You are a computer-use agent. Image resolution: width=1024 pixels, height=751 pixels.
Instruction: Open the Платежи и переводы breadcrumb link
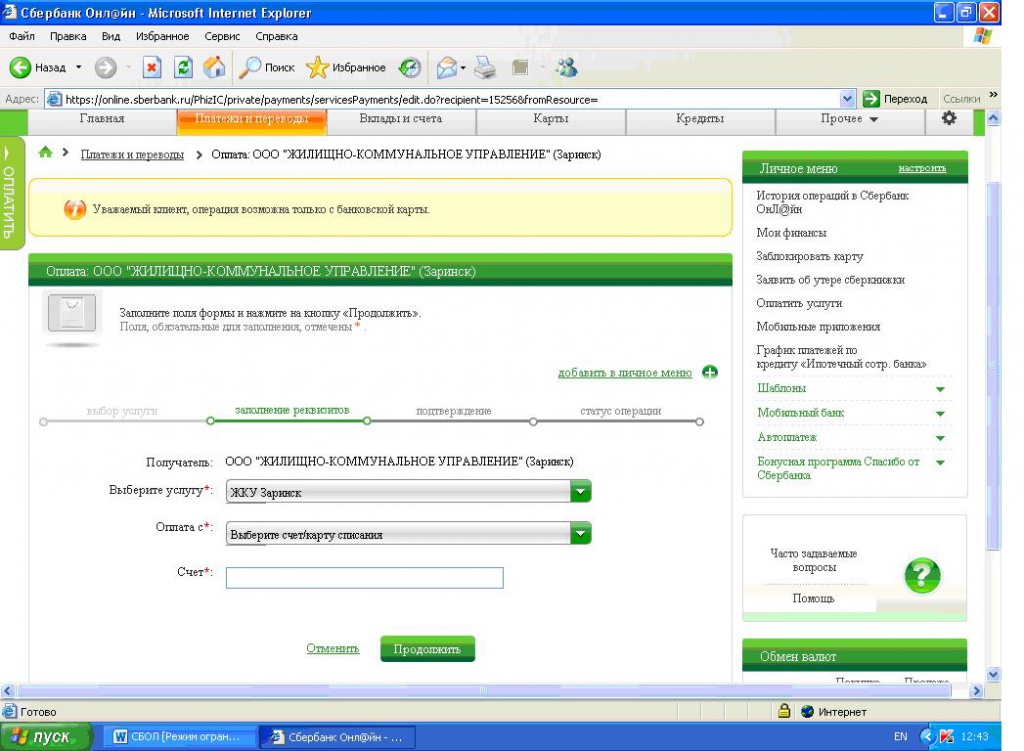click(132, 155)
